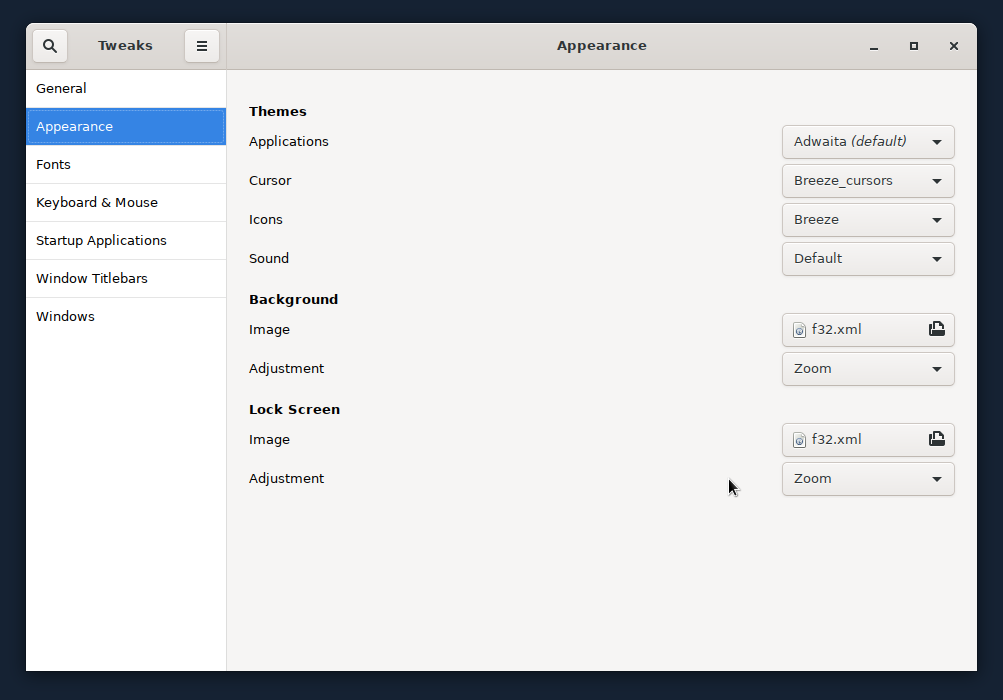Image resolution: width=1003 pixels, height=700 pixels.
Task: Open the Lock Screen Adjustment dropdown
Action: (x=868, y=479)
